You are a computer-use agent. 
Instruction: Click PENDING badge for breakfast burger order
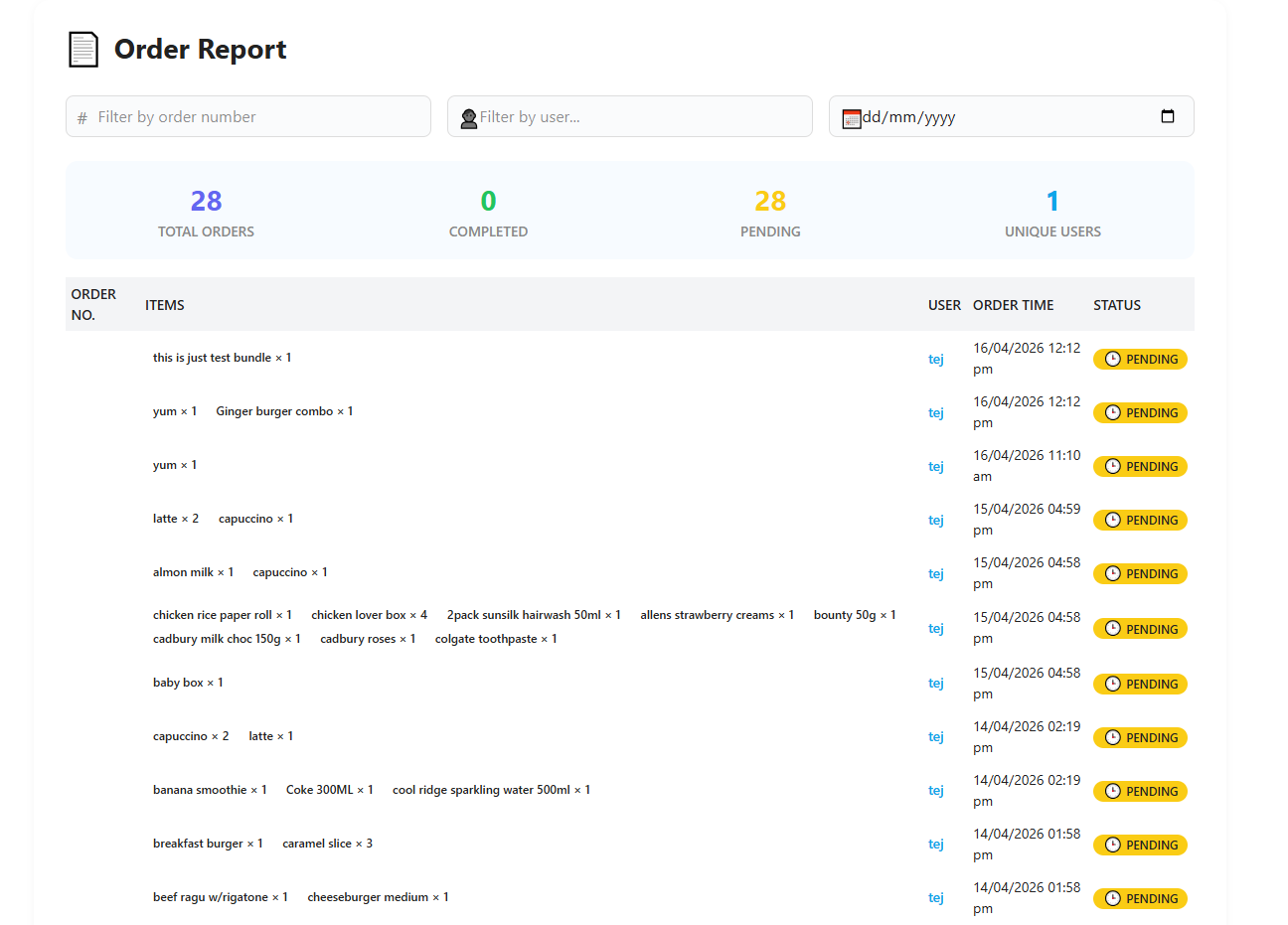point(1140,845)
